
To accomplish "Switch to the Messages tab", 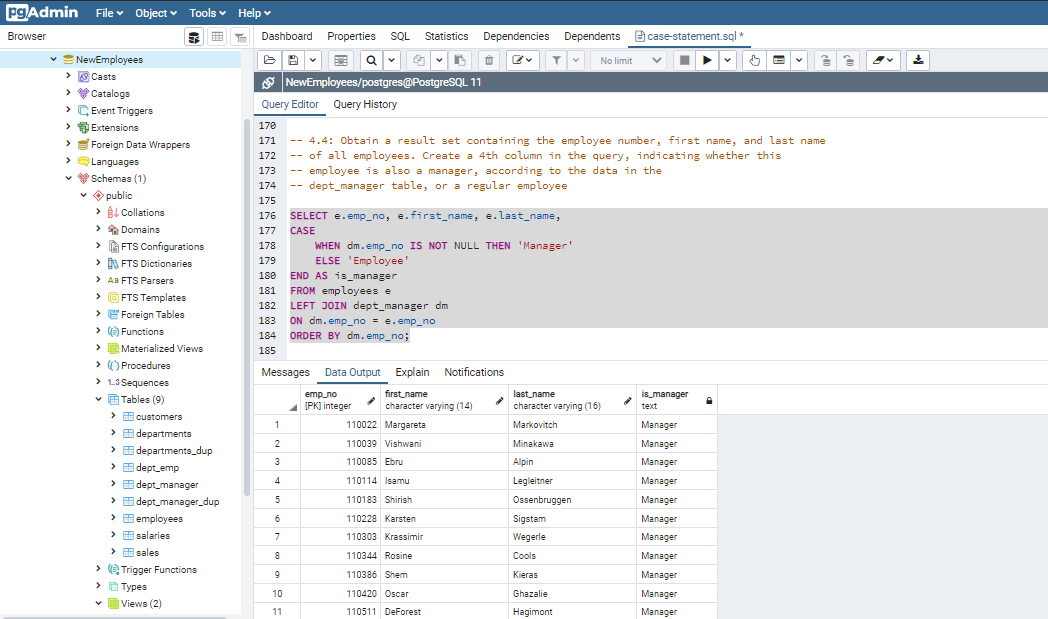I will (285, 372).
